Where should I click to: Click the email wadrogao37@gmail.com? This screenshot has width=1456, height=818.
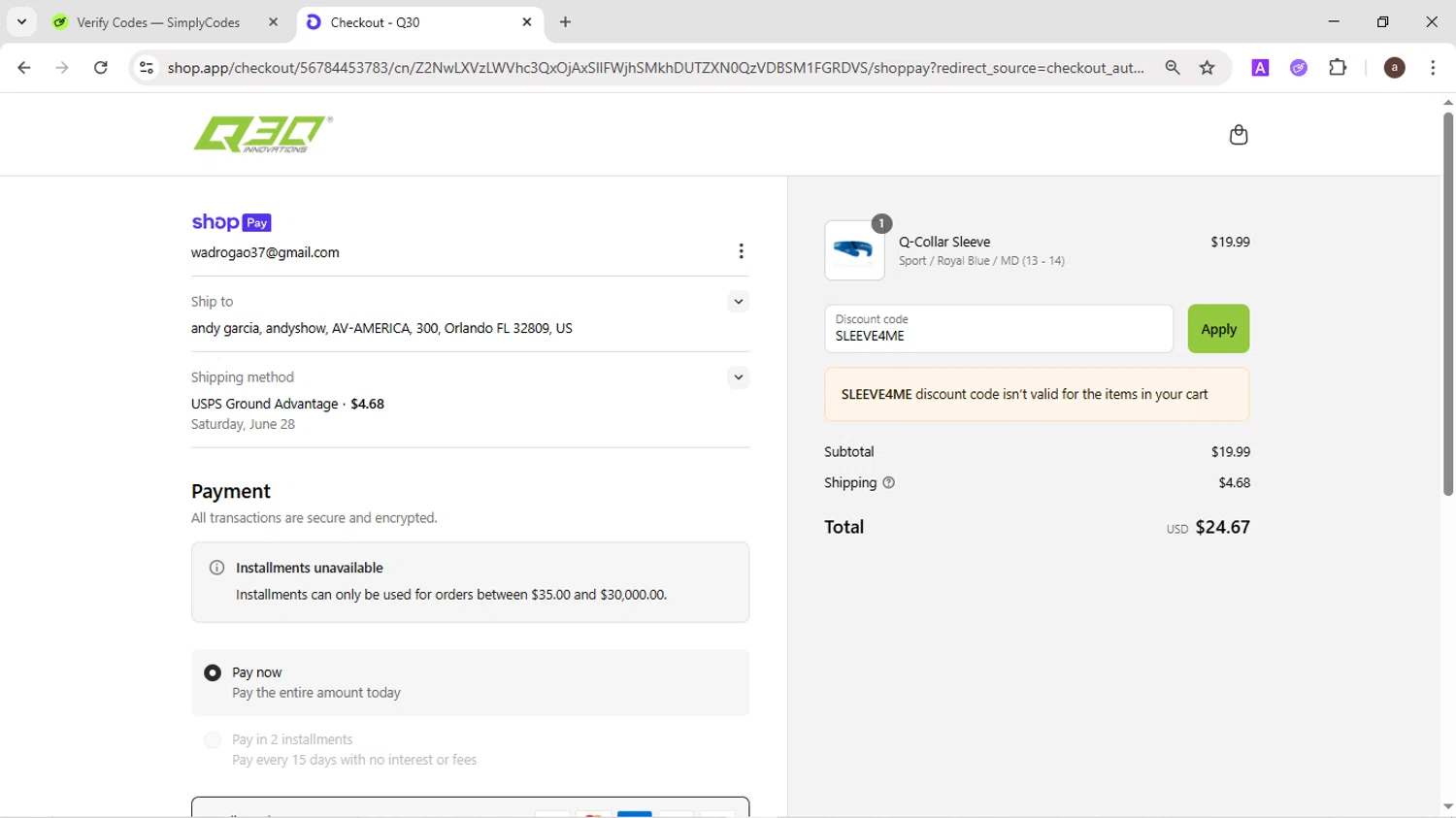[x=265, y=252]
